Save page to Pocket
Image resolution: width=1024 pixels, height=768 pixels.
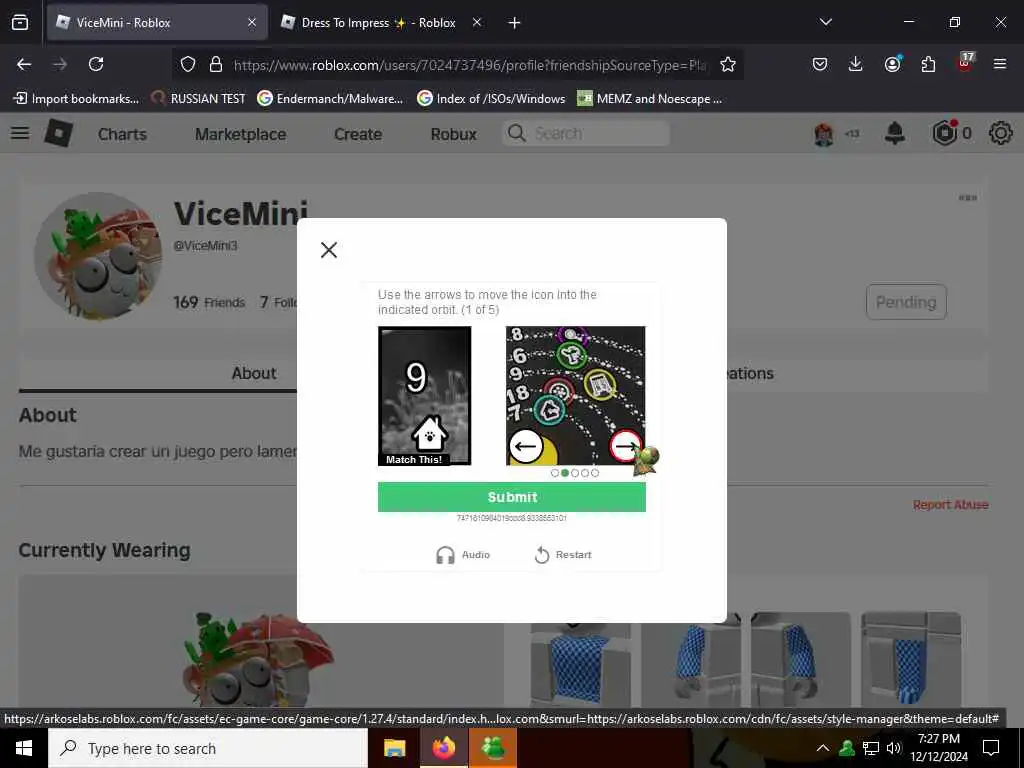pos(820,64)
